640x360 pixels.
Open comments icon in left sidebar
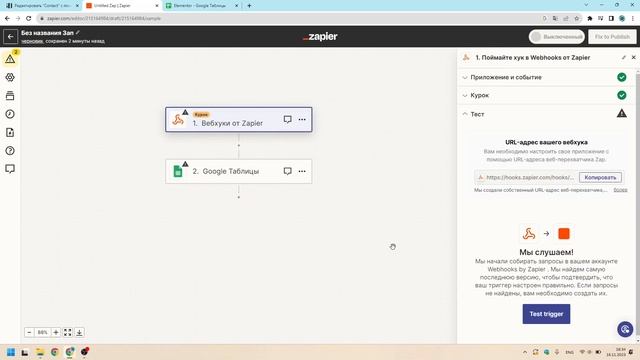(x=10, y=169)
